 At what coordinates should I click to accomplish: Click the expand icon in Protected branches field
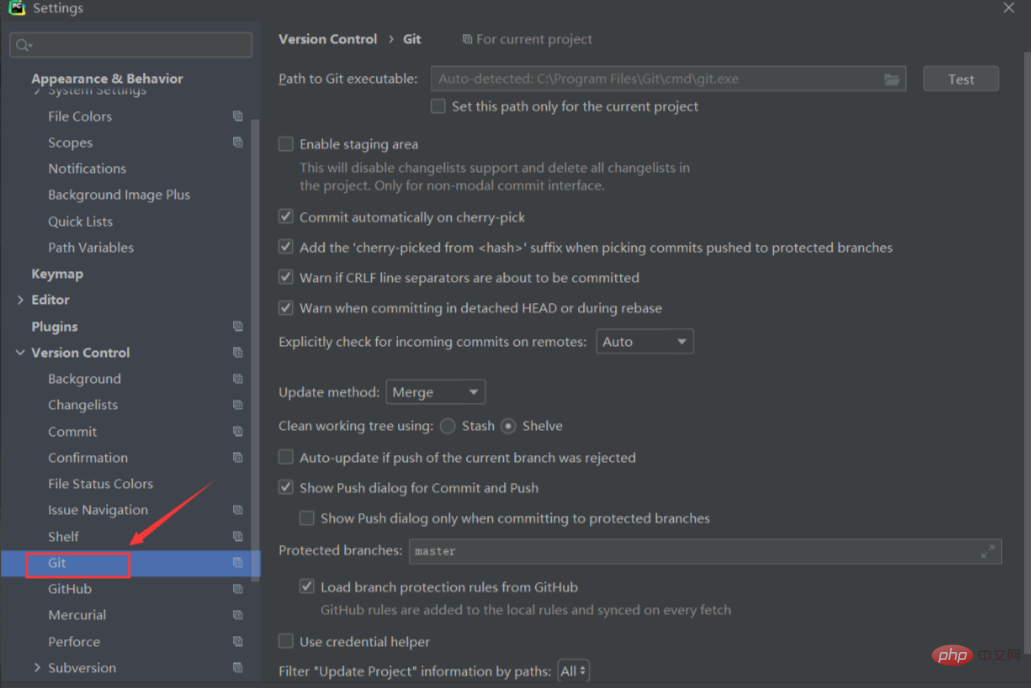[988, 551]
